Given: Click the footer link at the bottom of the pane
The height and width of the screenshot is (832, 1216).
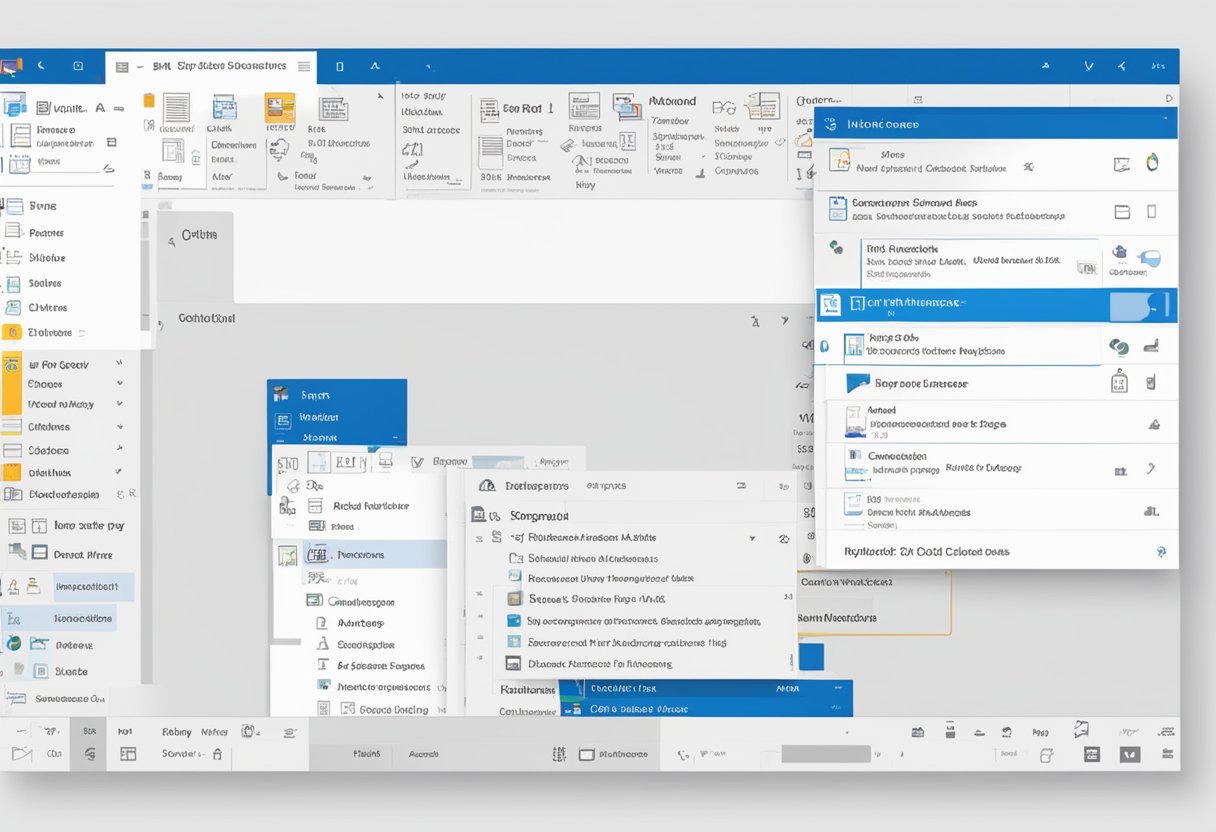Looking at the screenshot, I should pos(927,552).
